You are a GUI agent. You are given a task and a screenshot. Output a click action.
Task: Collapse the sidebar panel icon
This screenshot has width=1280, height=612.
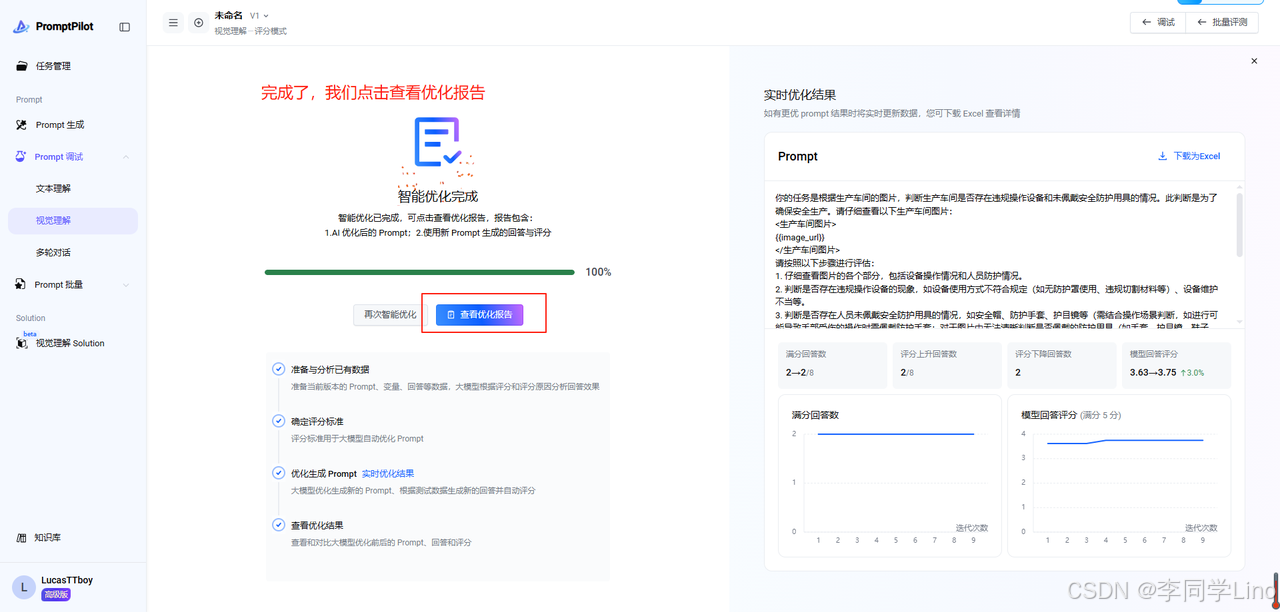(x=125, y=27)
